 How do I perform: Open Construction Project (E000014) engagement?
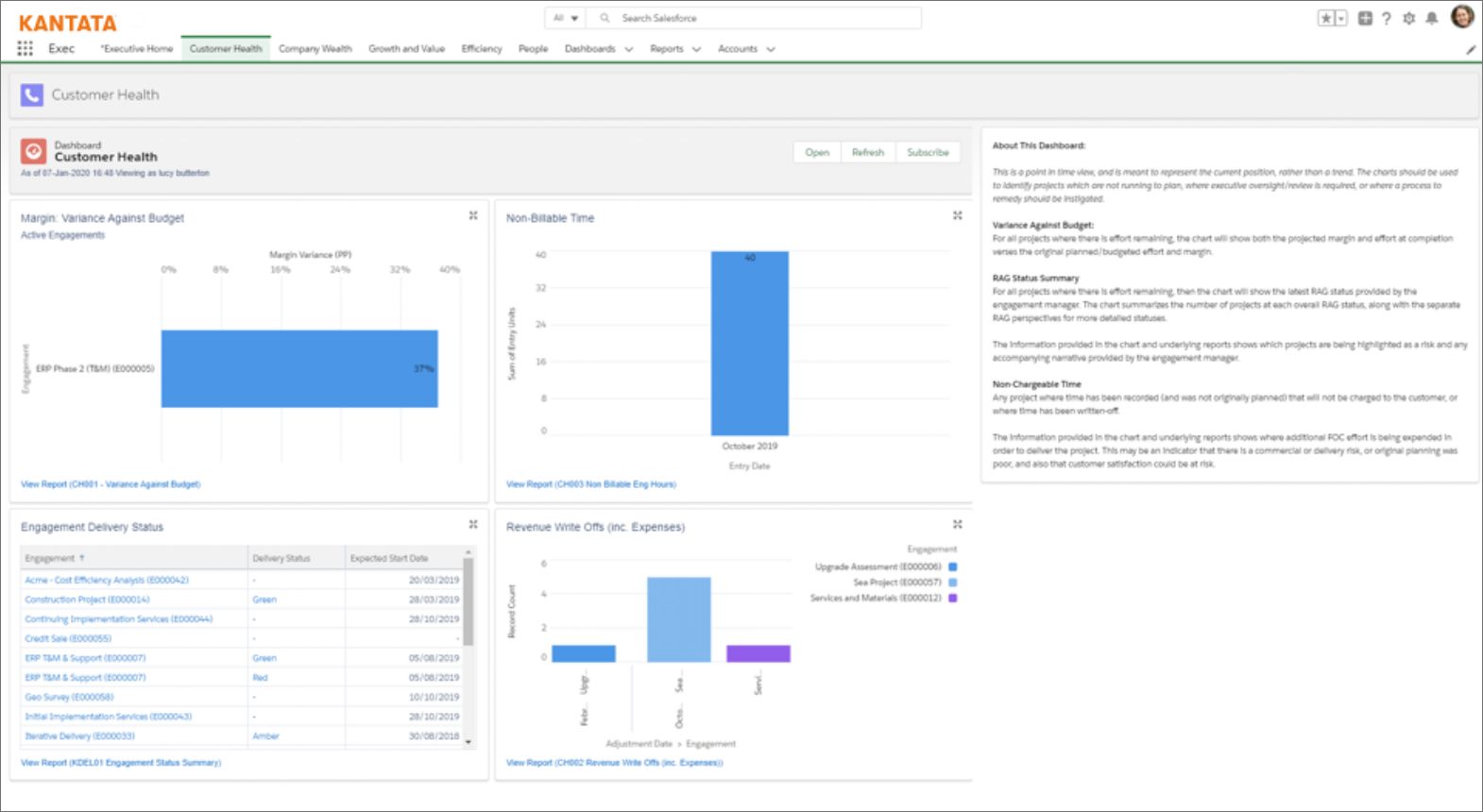point(87,600)
